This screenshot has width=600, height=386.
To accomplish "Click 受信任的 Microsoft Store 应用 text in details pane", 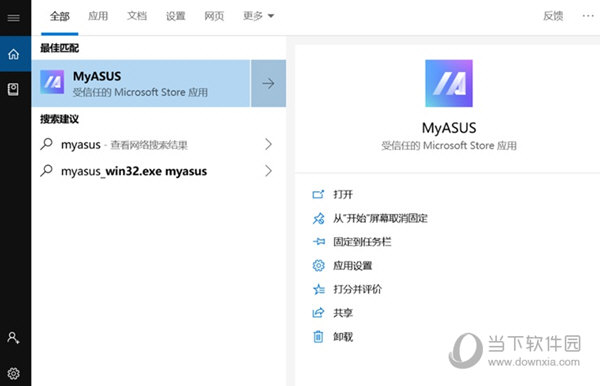I will [x=449, y=146].
